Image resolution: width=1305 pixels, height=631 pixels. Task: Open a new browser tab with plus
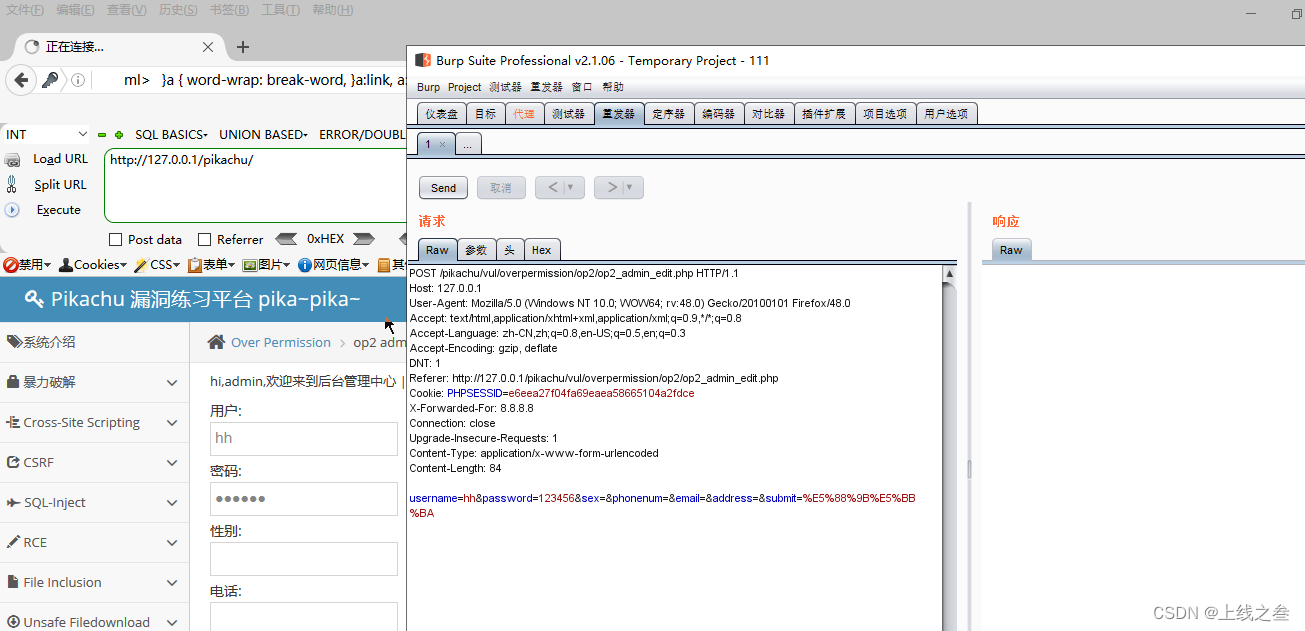point(243,47)
